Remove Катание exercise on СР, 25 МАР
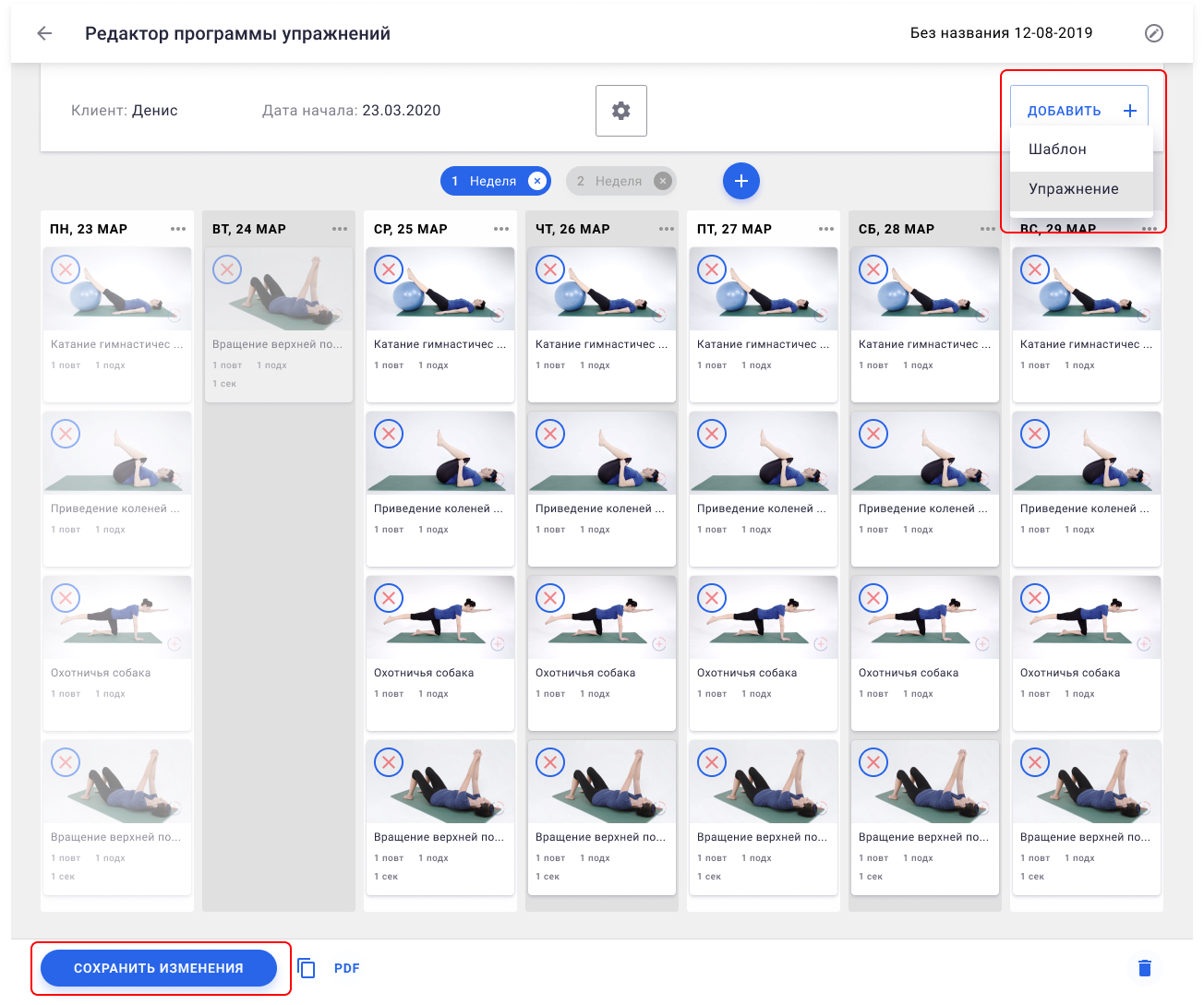This screenshot has width=1204, height=1005. [x=389, y=269]
